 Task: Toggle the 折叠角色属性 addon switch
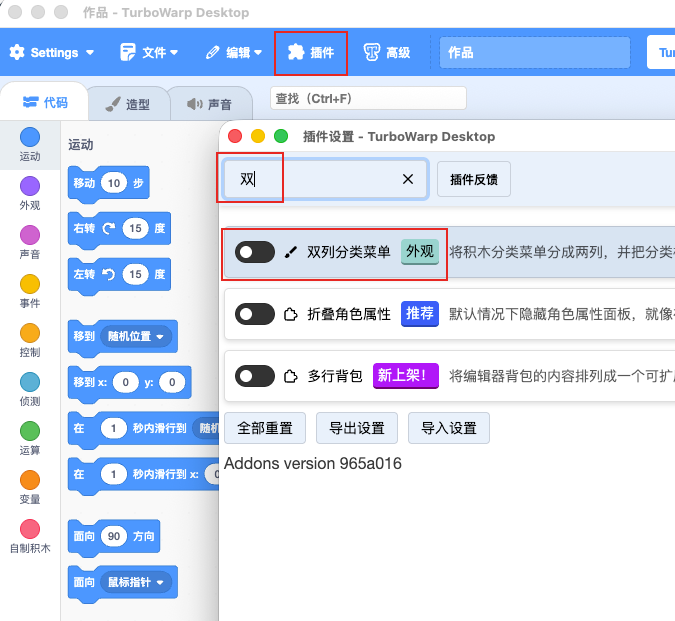[x=255, y=314]
